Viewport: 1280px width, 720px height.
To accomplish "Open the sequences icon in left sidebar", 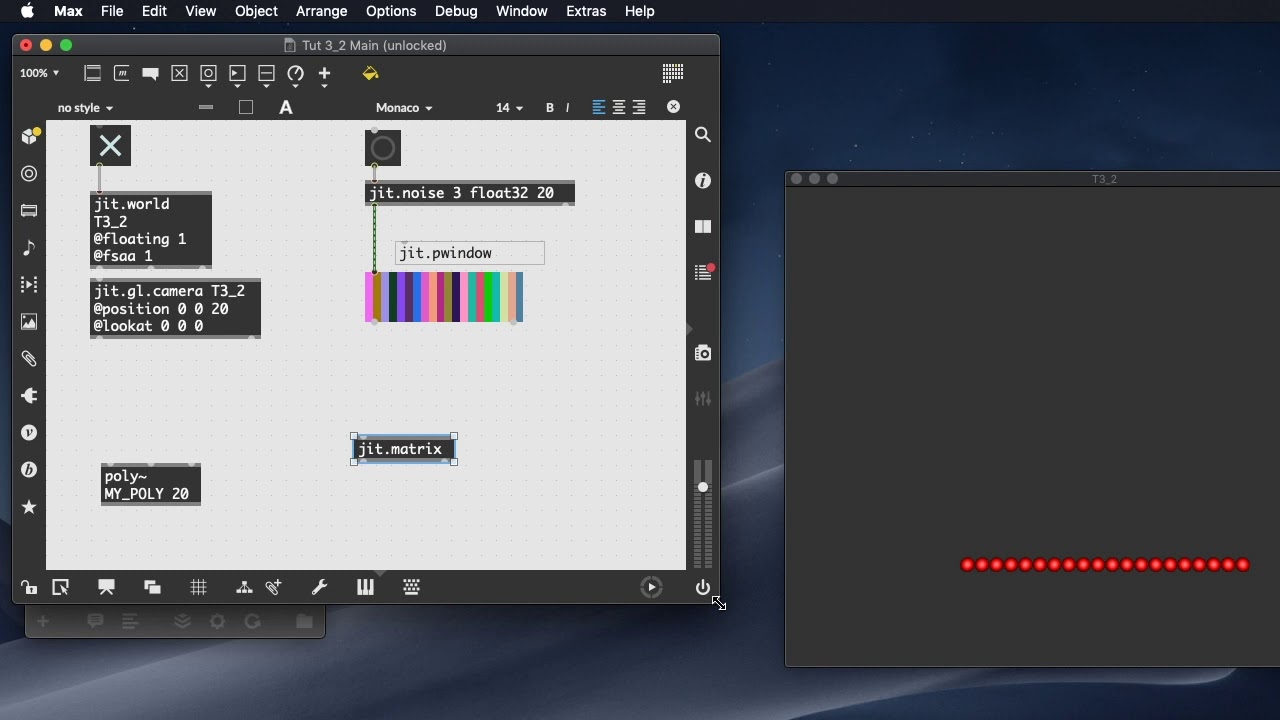I will tap(29, 285).
